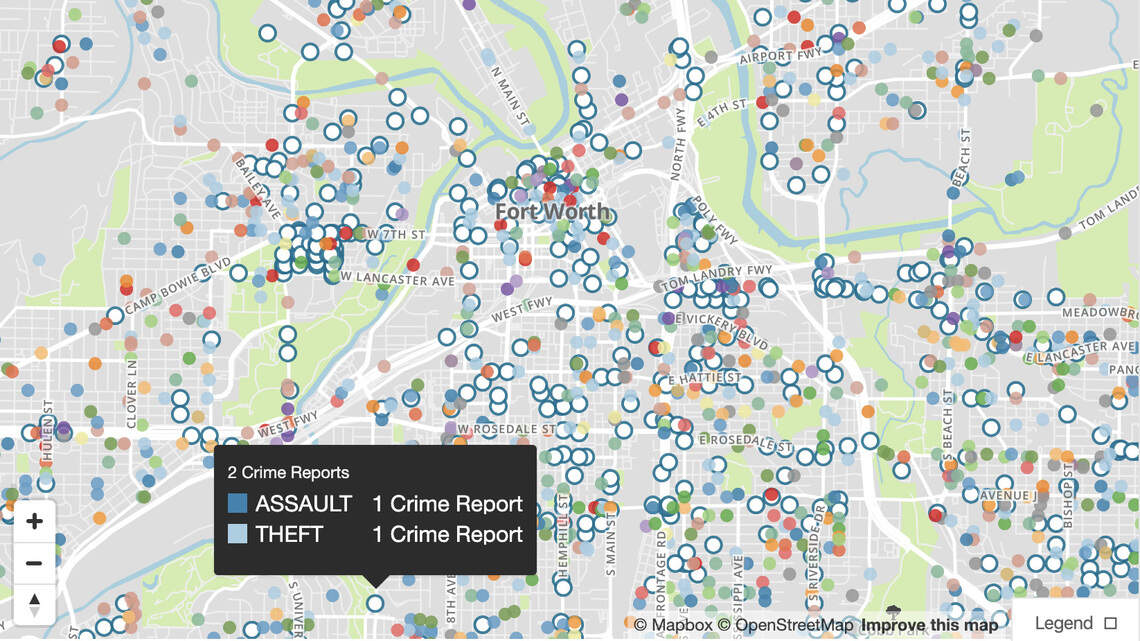Click the N MAIN ST street label
Screen dimensions: 1140x641
click(510, 96)
